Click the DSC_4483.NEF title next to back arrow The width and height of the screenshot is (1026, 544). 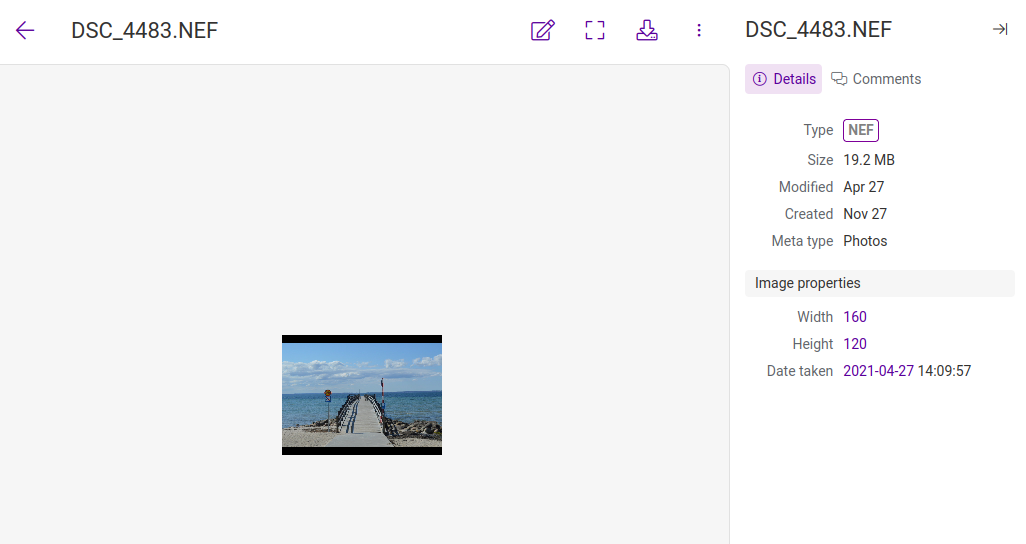coord(144,30)
